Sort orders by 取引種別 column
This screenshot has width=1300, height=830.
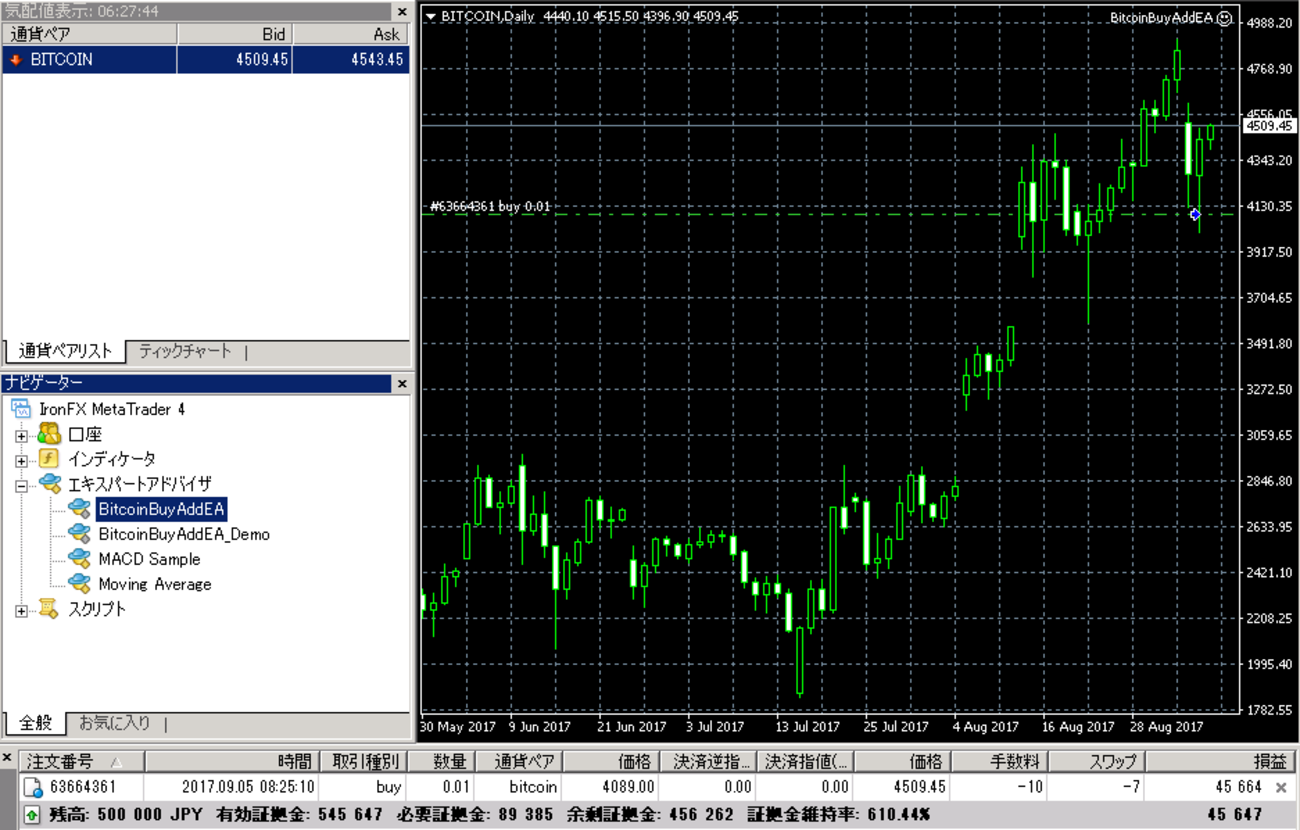[362, 761]
